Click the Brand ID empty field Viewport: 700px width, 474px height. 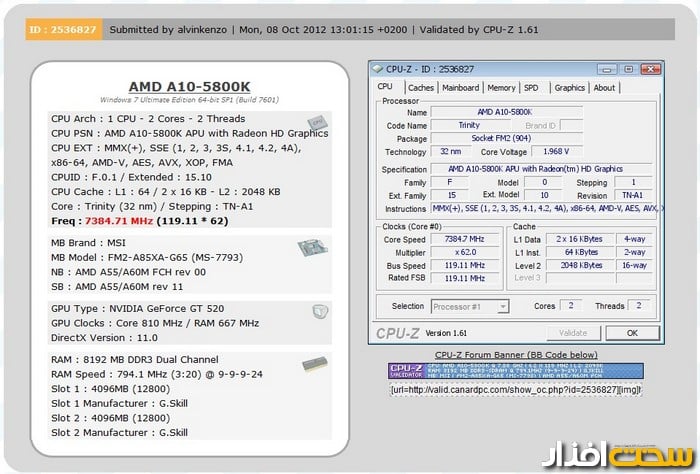pyautogui.click(x=571, y=125)
